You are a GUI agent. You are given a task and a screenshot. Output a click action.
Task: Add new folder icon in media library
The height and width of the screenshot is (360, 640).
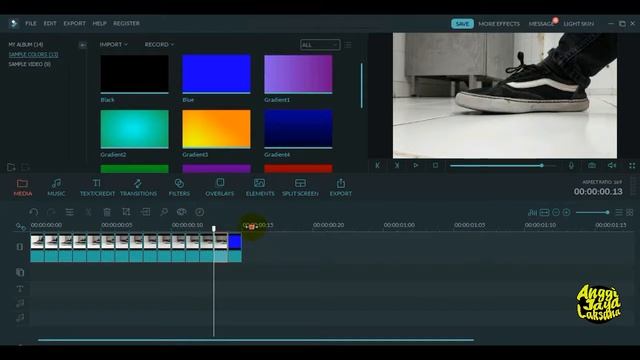pyautogui.click(x=11, y=167)
